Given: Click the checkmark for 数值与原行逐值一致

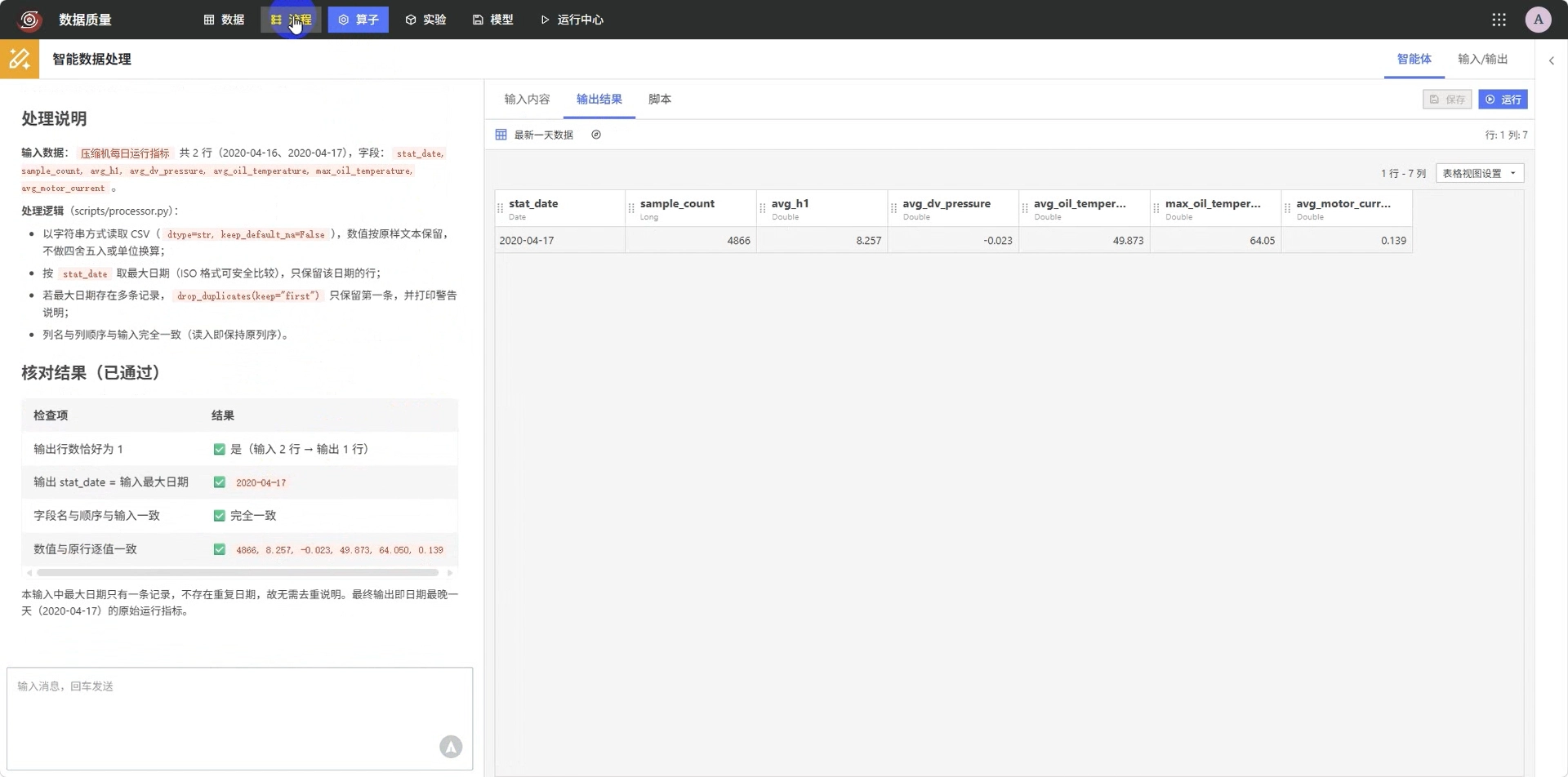Looking at the screenshot, I should (219, 549).
